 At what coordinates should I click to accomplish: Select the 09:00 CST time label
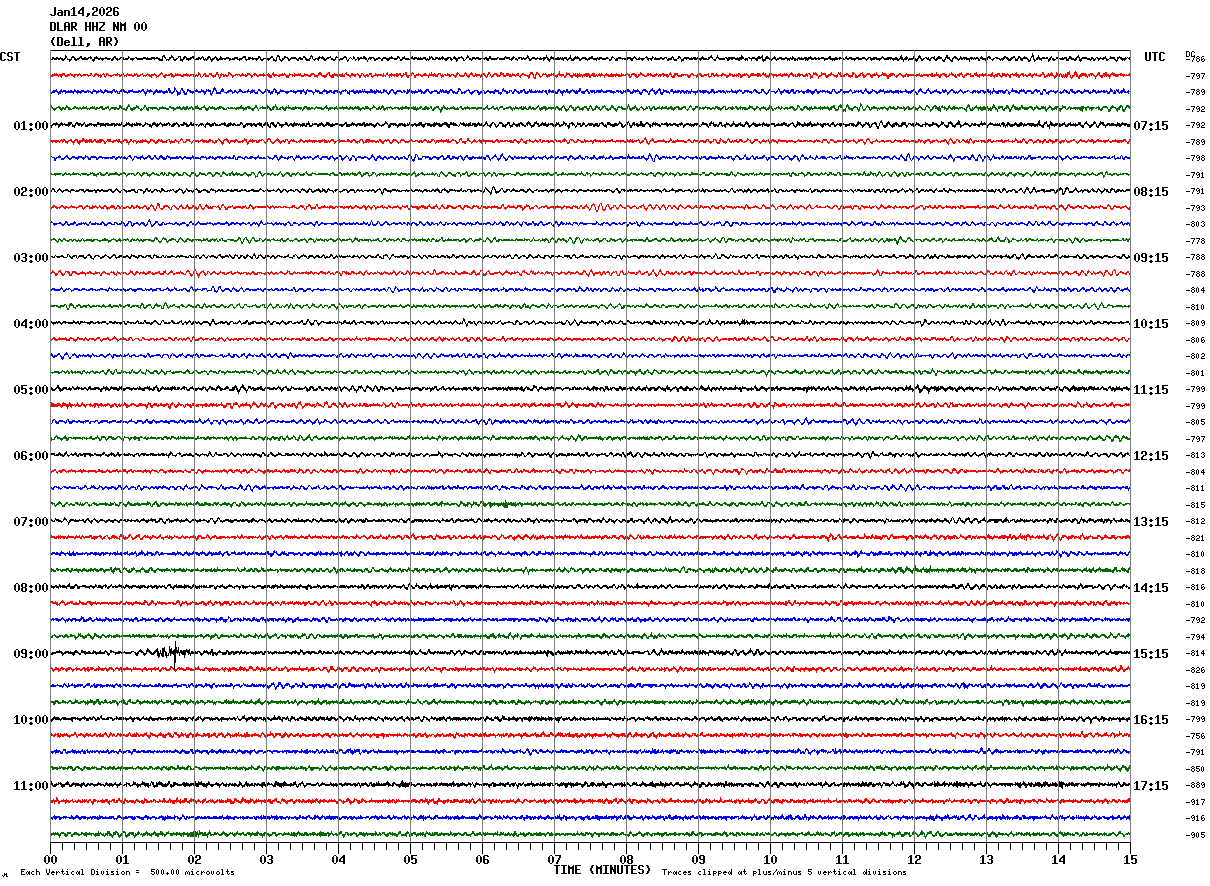(x=31, y=654)
